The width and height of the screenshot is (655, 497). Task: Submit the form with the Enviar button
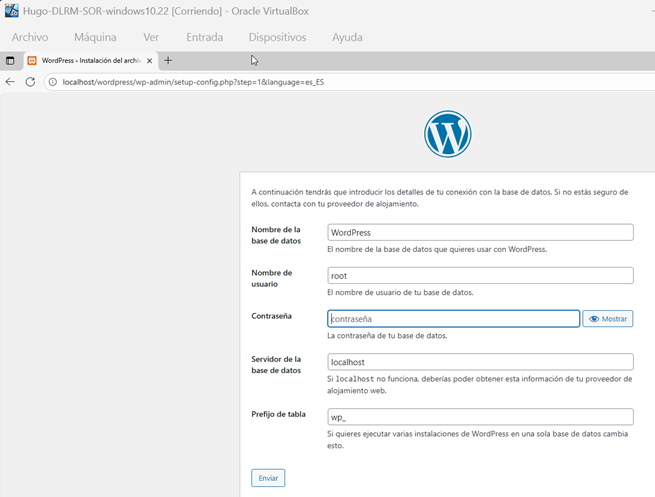[x=268, y=478]
